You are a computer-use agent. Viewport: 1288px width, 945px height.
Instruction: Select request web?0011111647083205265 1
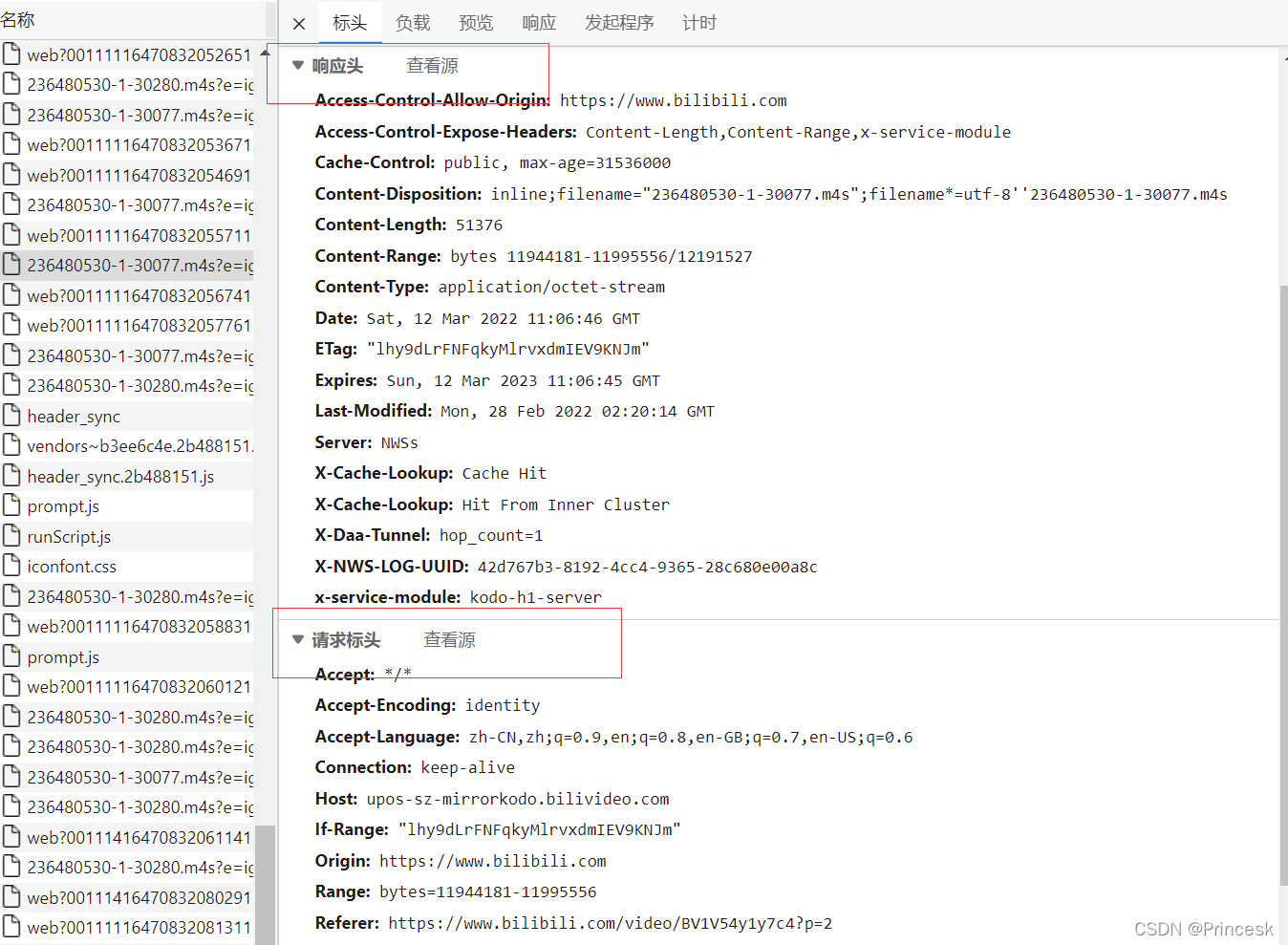click(x=127, y=54)
